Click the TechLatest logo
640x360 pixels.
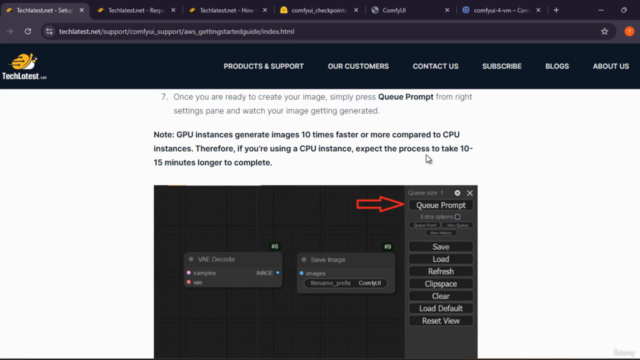(24, 67)
